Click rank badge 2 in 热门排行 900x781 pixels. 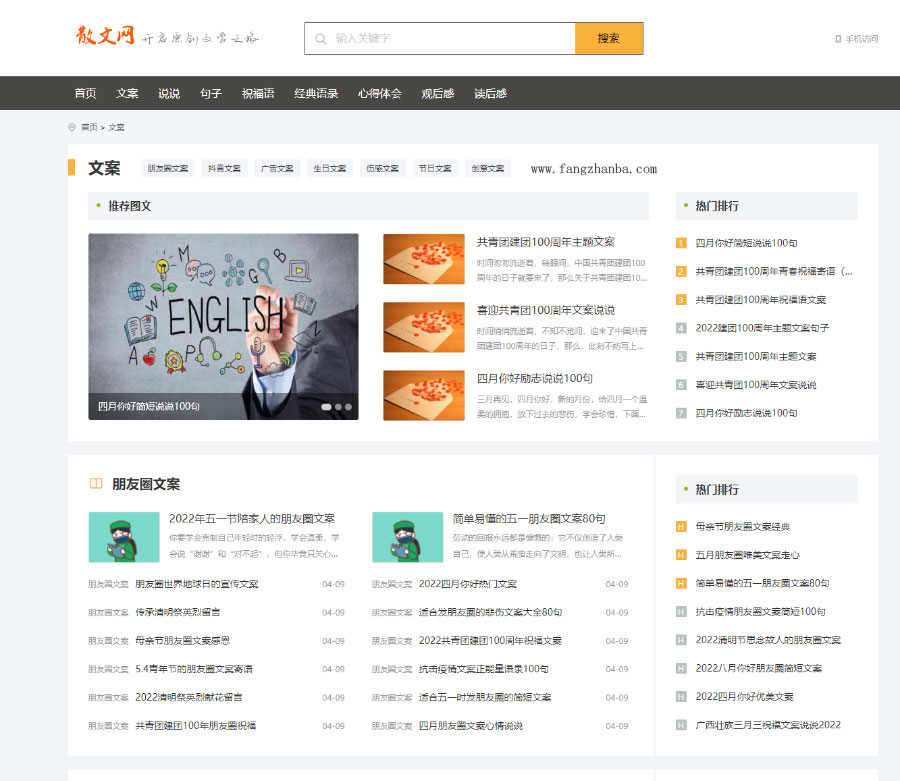point(681,271)
